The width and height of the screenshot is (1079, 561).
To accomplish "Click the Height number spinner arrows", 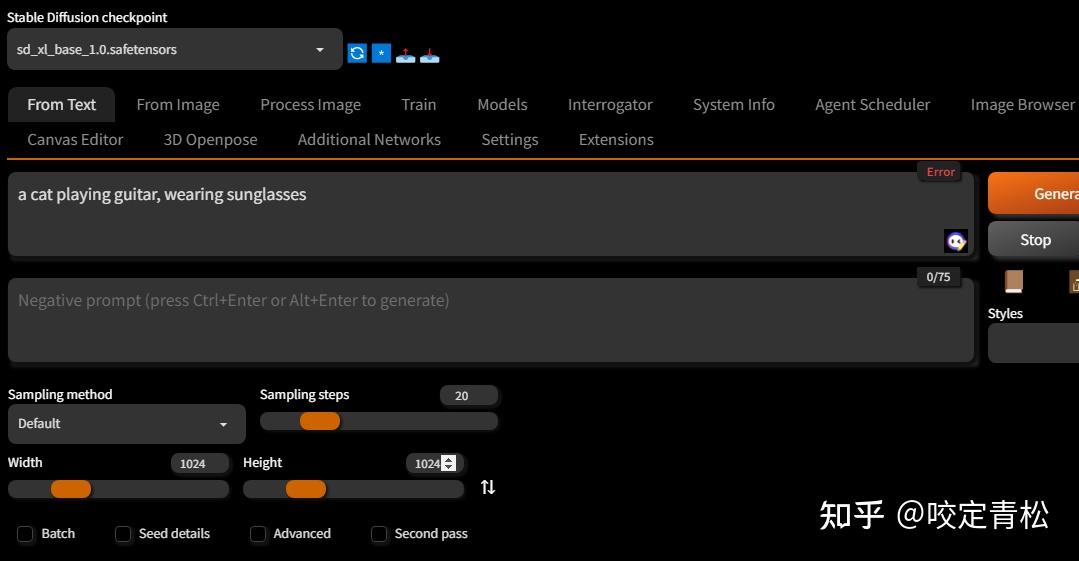I will (x=449, y=463).
